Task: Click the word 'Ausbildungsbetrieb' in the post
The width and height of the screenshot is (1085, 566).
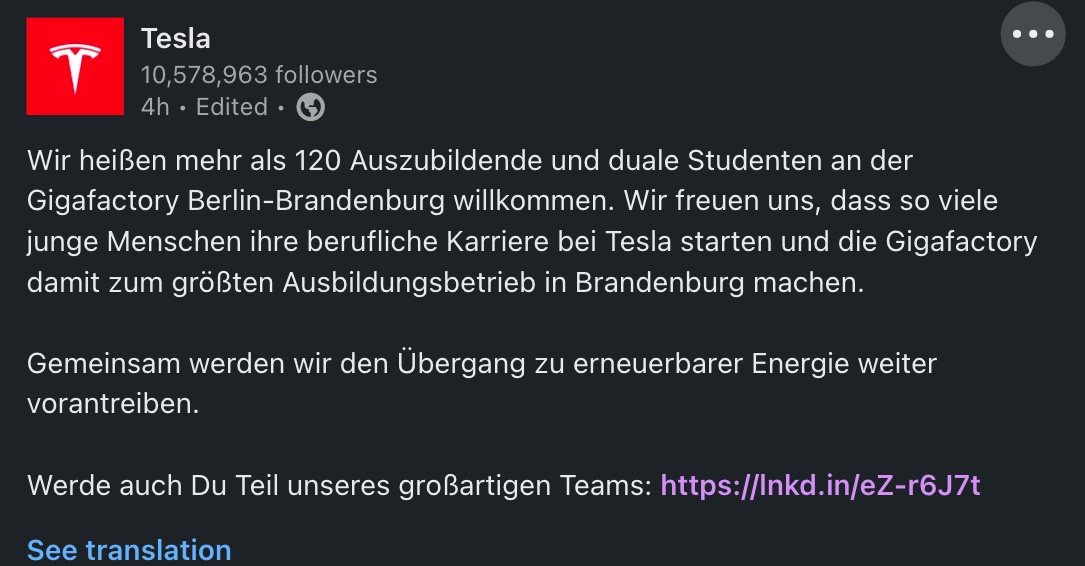Action: pyautogui.click(x=409, y=282)
